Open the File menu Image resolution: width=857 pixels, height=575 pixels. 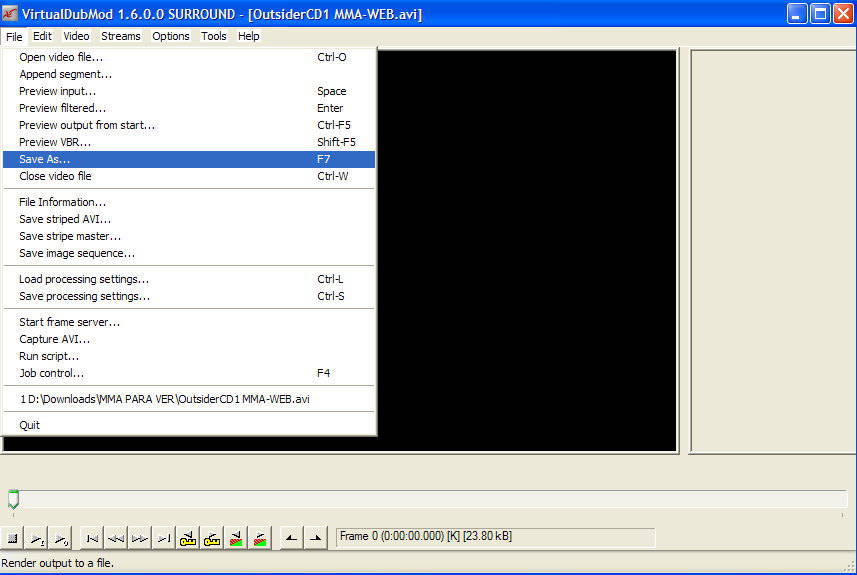(x=14, y=37)
